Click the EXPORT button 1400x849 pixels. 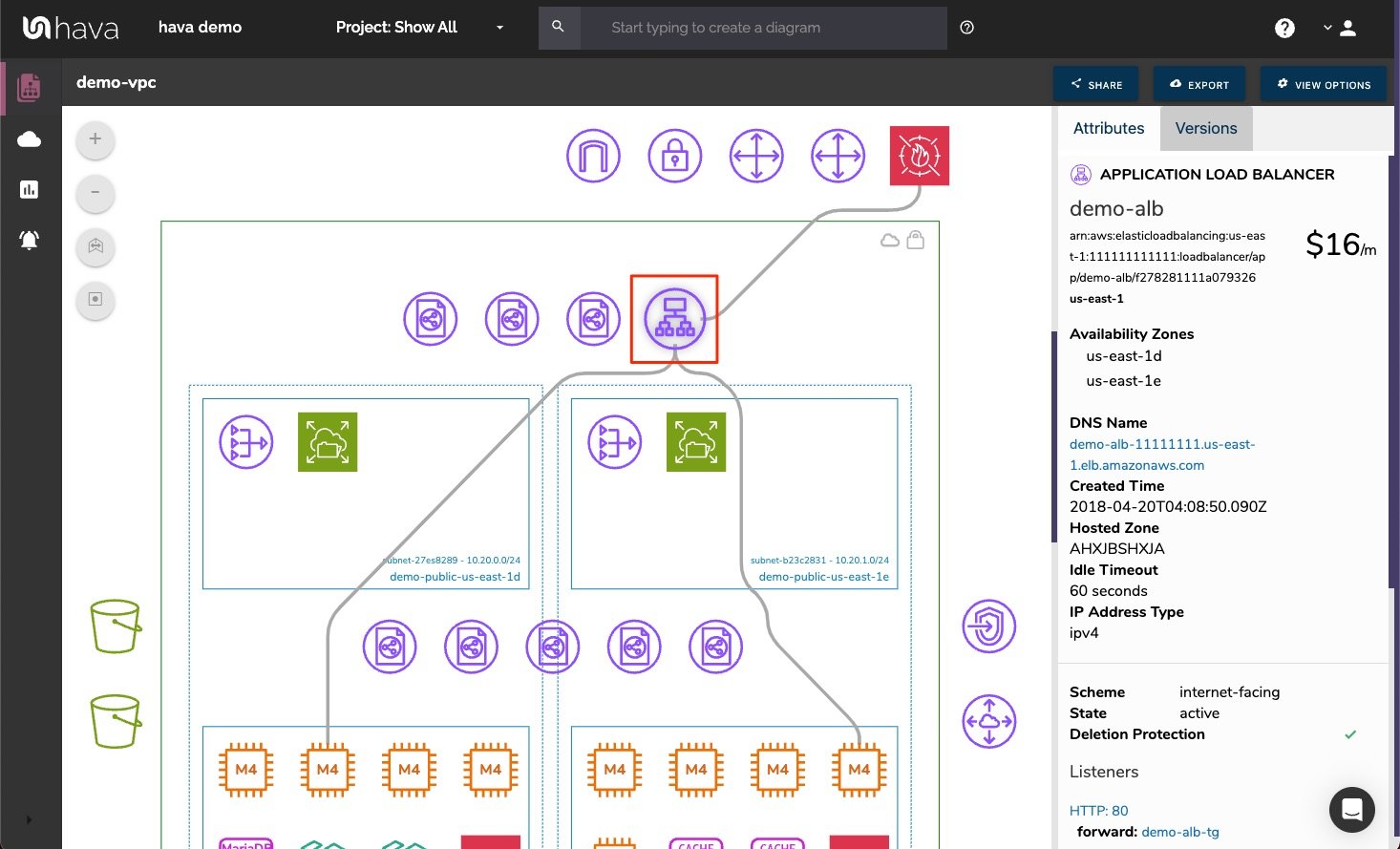pyautogui.click(x=1198, y=84)
